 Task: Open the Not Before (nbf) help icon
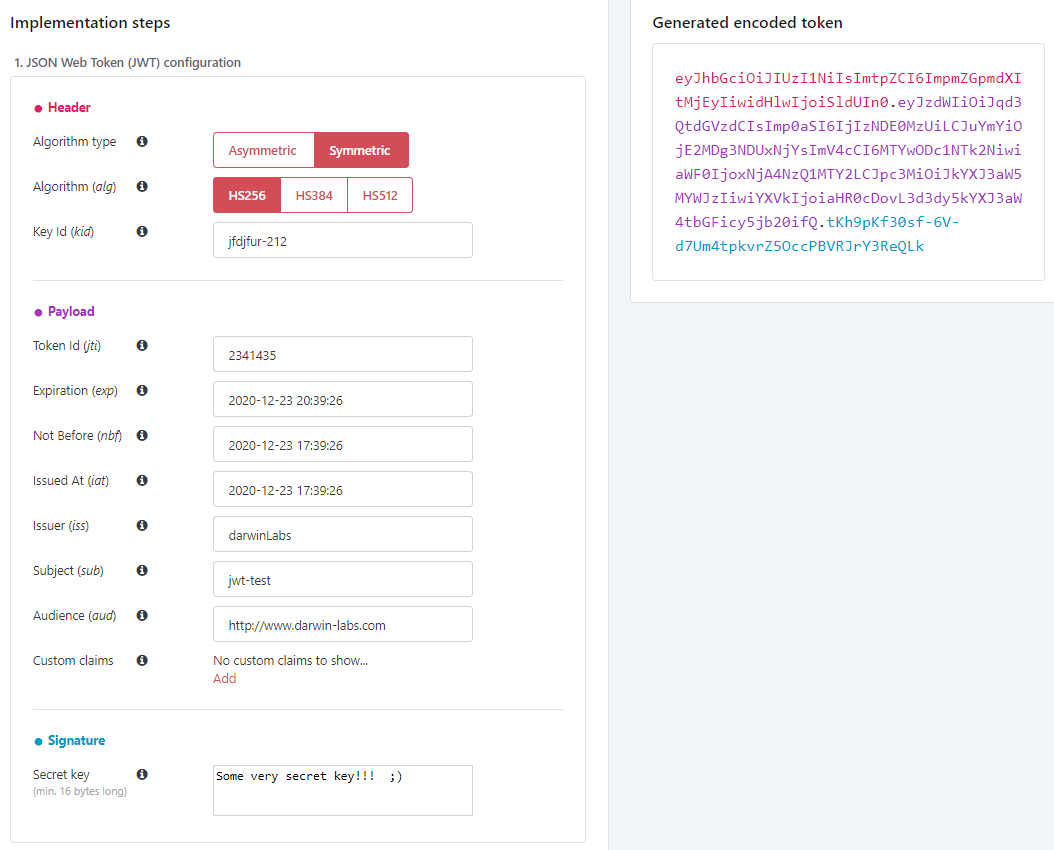coord(142,435)
